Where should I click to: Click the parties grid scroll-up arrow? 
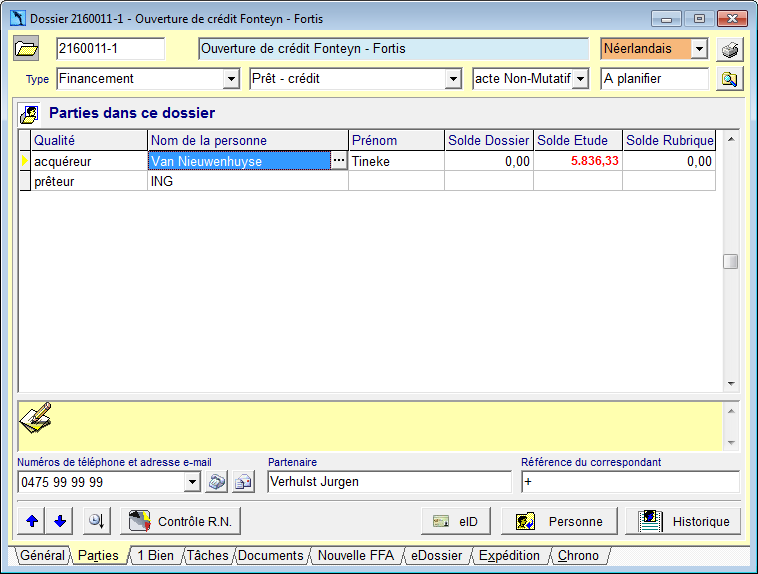(x=731, y=139)
